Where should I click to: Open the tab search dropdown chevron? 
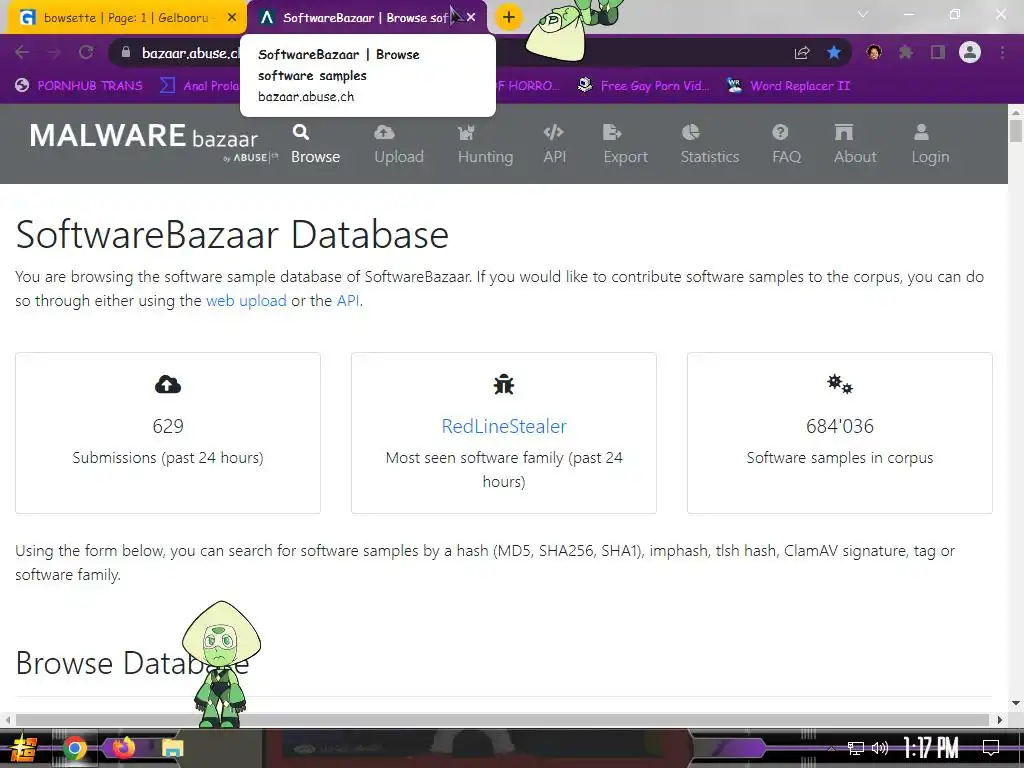pos(863,14)
